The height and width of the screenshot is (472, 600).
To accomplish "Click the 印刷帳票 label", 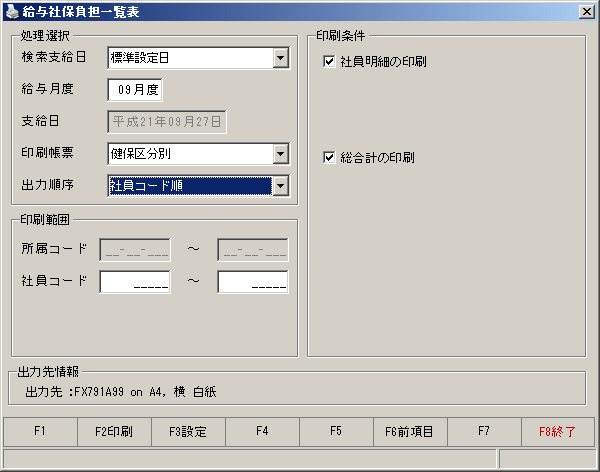I will click(x=47, y=153).
